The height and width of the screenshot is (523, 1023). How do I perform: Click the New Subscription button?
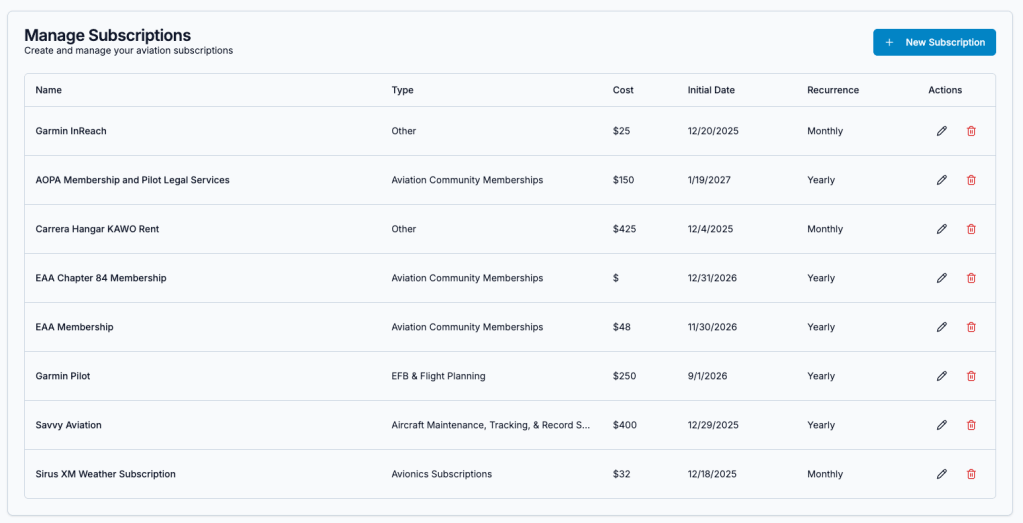pos(934,42)
